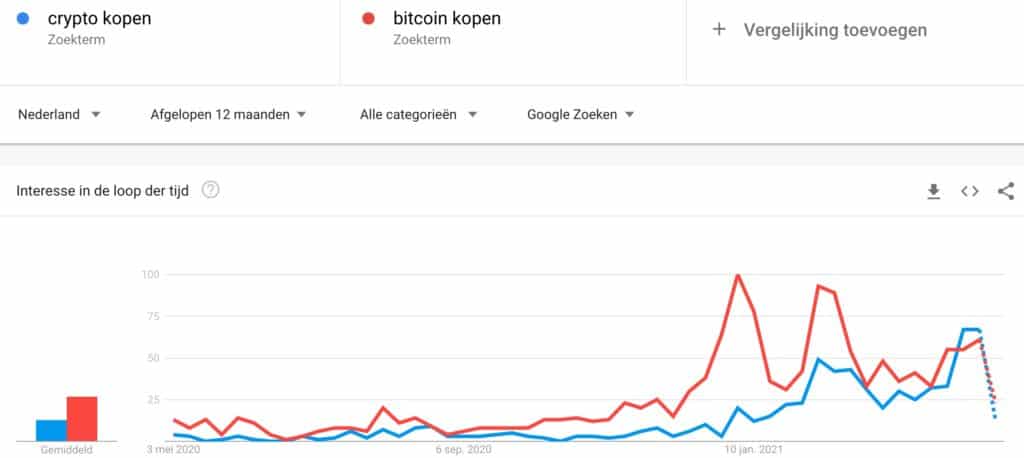Click the 6 sep. 2020 axis label
This screenshot has width=1024, height=458.
click(x=463, y=450)
